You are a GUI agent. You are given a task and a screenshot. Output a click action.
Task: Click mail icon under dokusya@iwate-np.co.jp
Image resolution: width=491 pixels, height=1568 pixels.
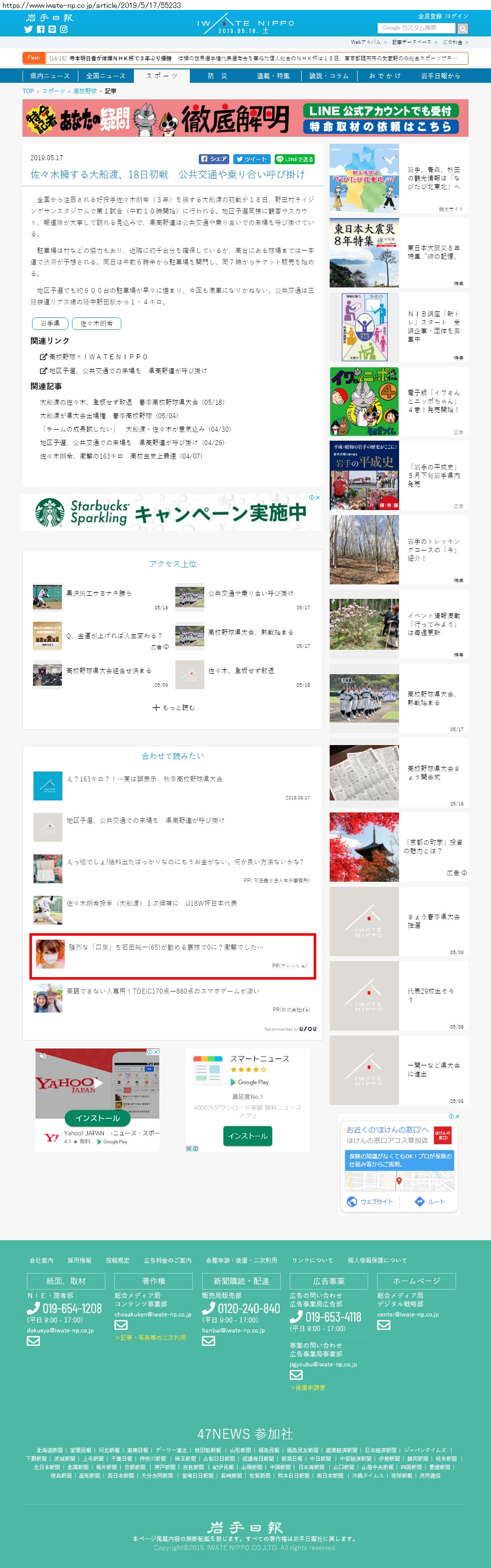pos(33,1341)
